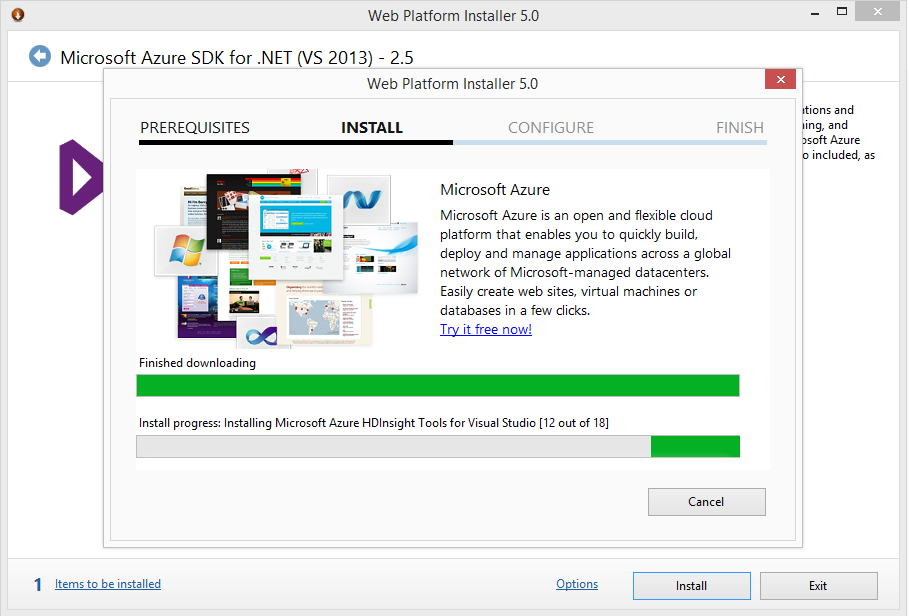This screenshot has width=909, height=616.
Task: Follow the Try it free now! link
Action: tap(486, 329)
